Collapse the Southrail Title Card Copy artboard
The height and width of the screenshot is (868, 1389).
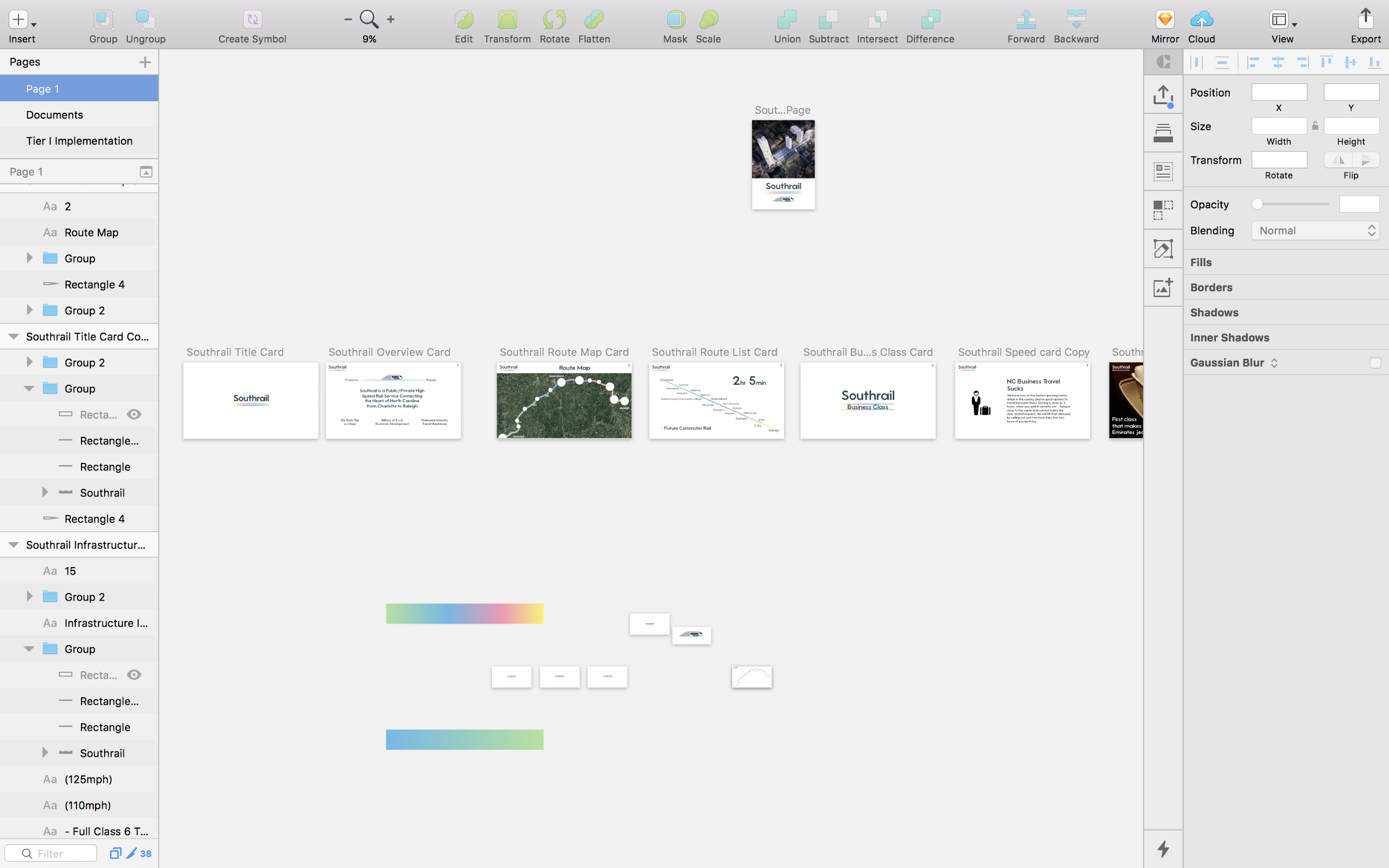tap(13, 336)
